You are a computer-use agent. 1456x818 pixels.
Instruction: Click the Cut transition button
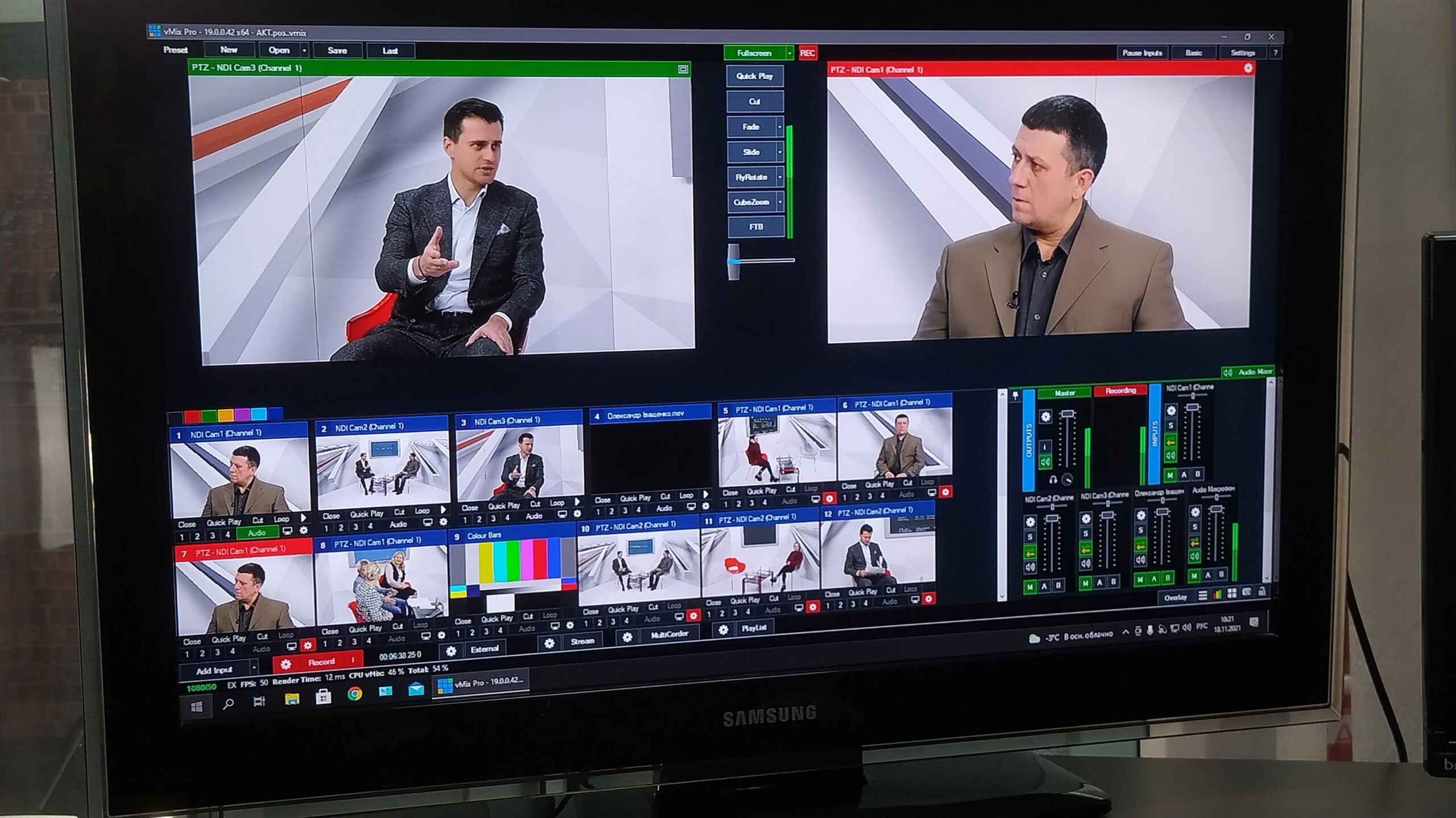pos(755,102)
